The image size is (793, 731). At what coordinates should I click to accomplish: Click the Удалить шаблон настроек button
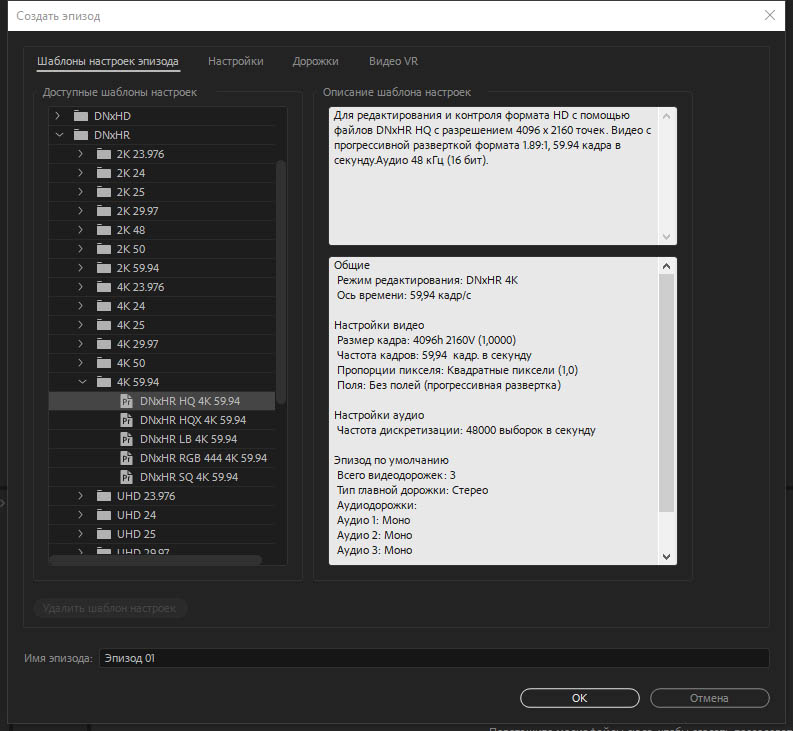pyautogui.click(x=110, y=608)
